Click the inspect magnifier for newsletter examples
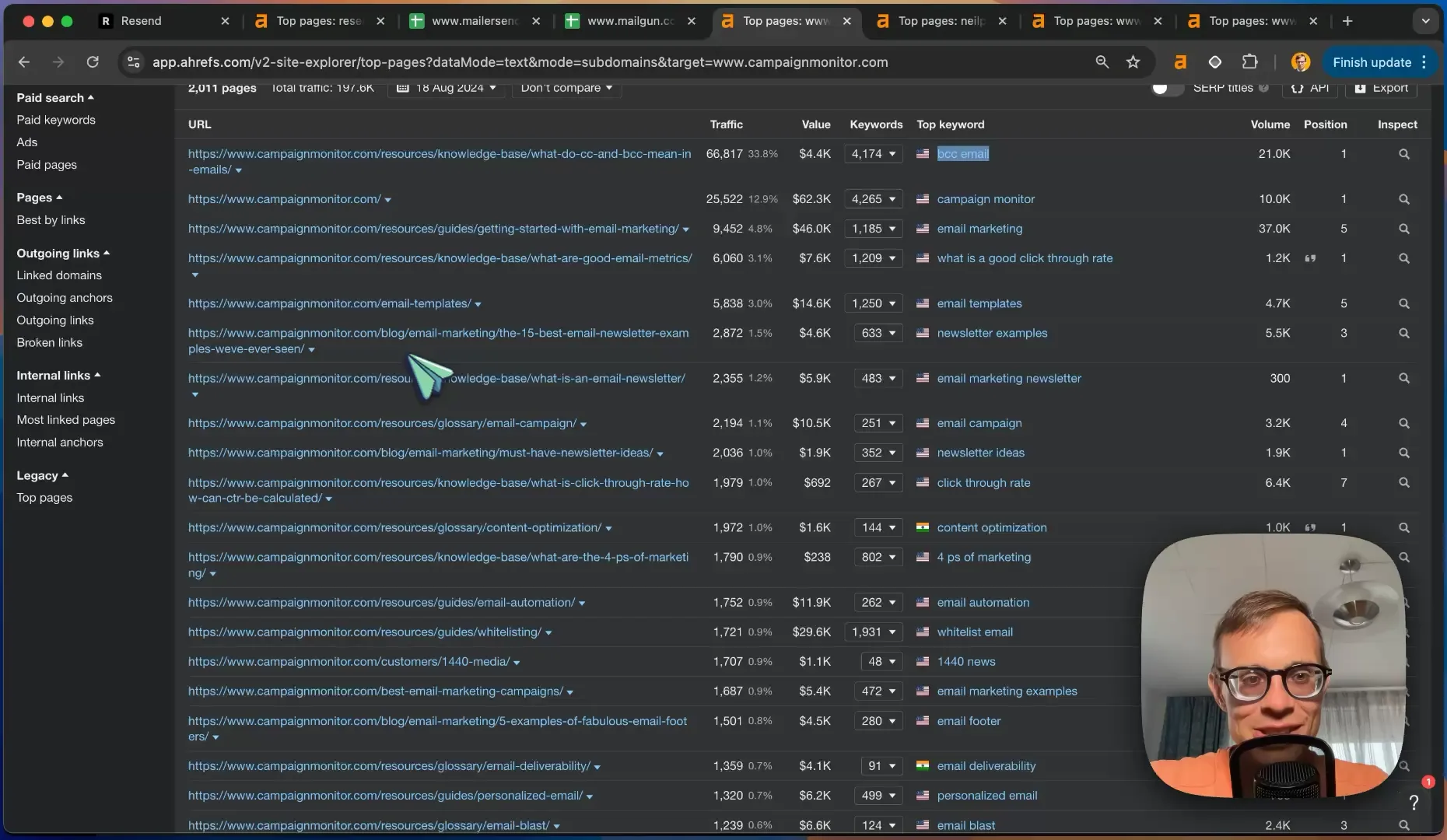The image size is (1447, 840). pos(1403,333)
